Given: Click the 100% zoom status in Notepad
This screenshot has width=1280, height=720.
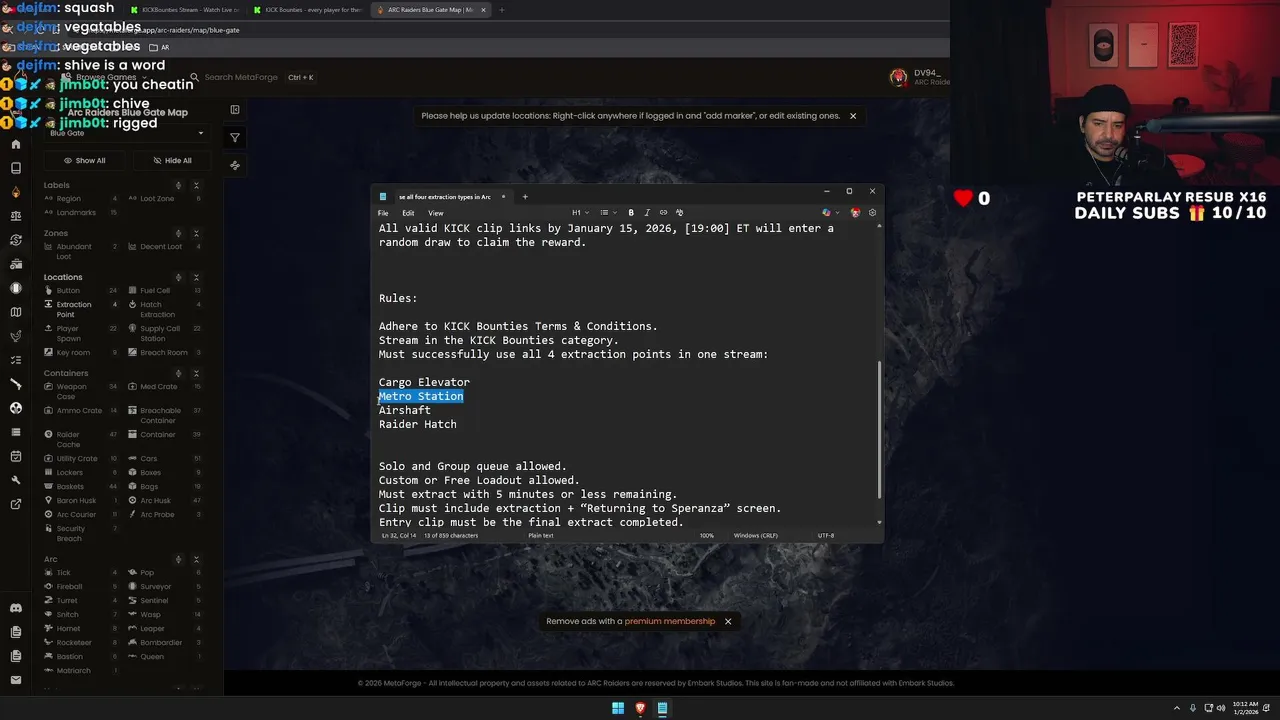Looking at the screenshot, I should [x=707, y=536].
